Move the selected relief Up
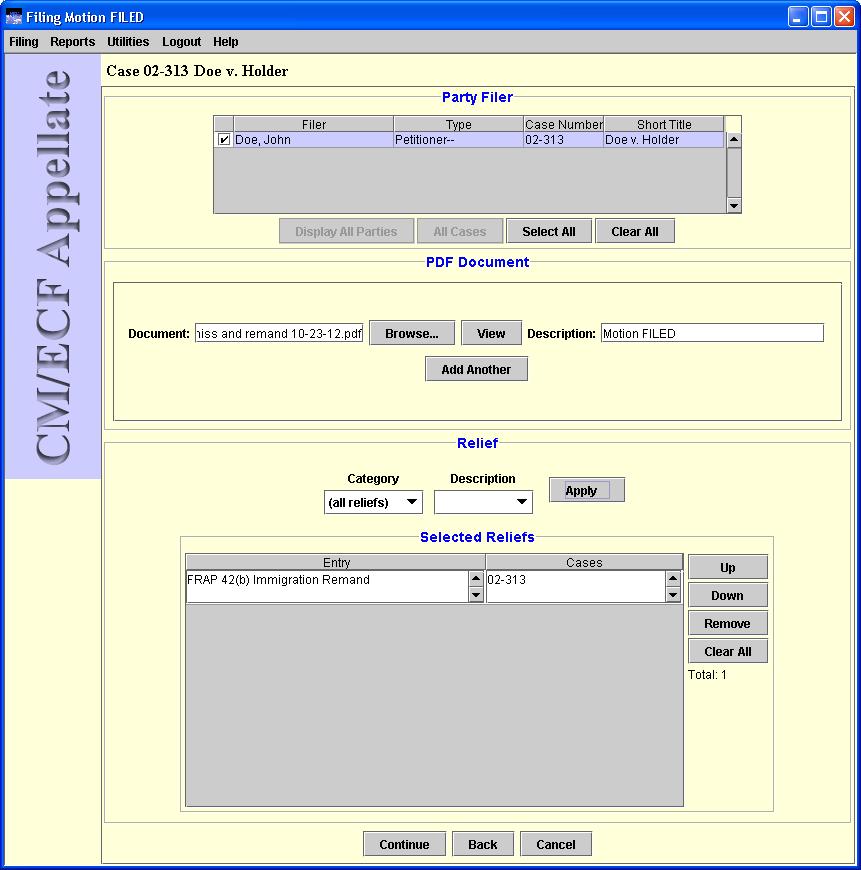861x870 pixels. 728,568
